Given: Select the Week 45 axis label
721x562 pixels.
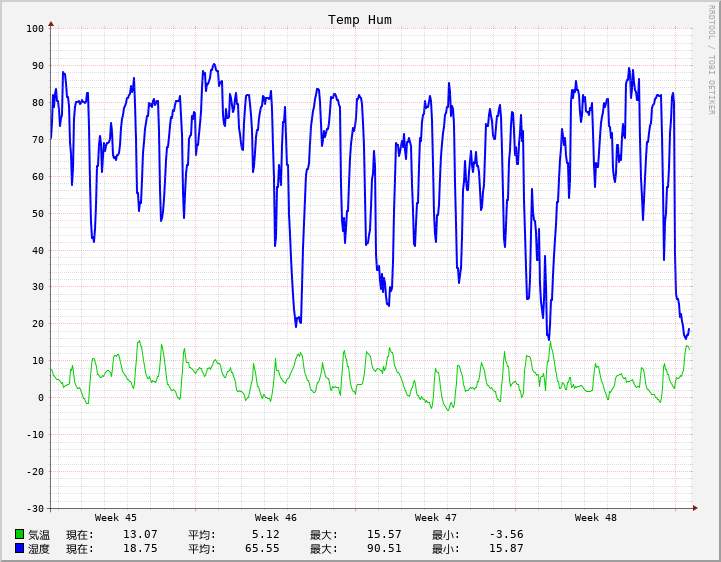Looking at the screenshot, I should click(x=116, y=518).
